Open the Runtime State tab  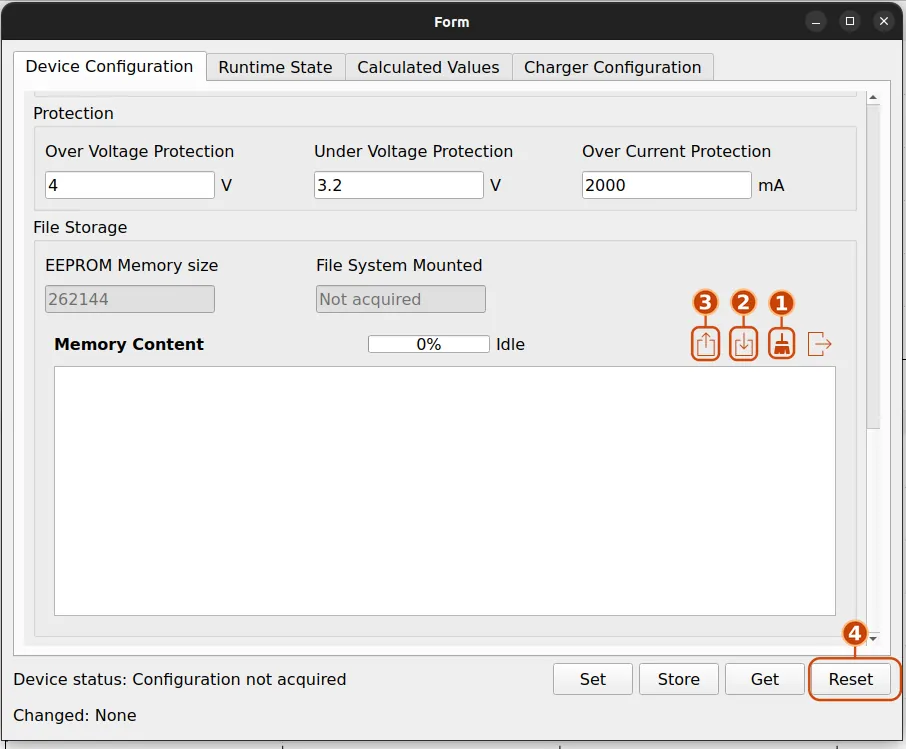pos(276,67)
